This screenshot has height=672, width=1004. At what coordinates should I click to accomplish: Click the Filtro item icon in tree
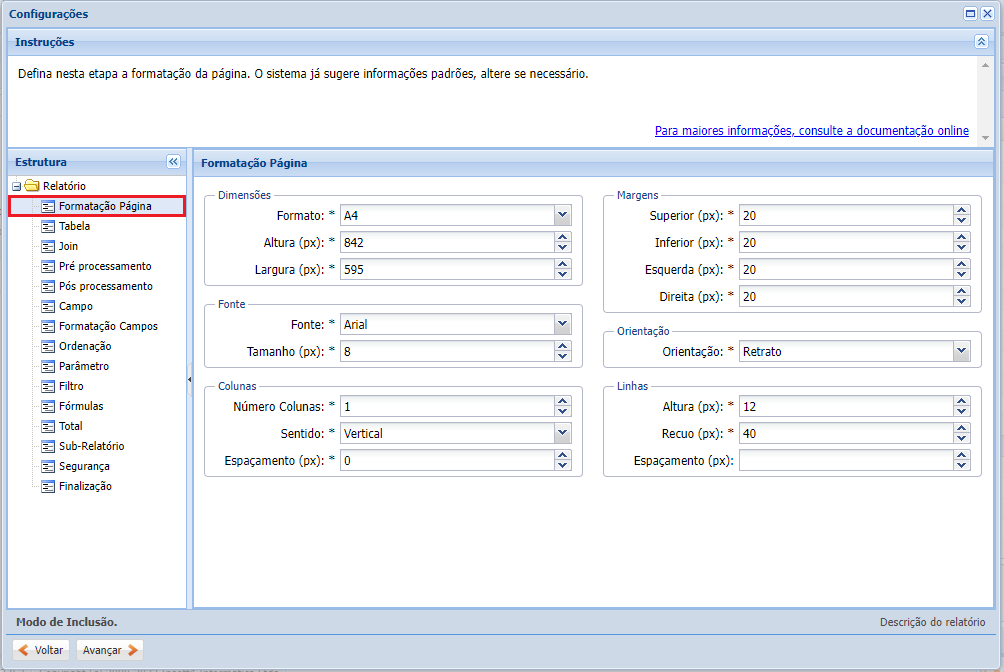click(47, 386)
